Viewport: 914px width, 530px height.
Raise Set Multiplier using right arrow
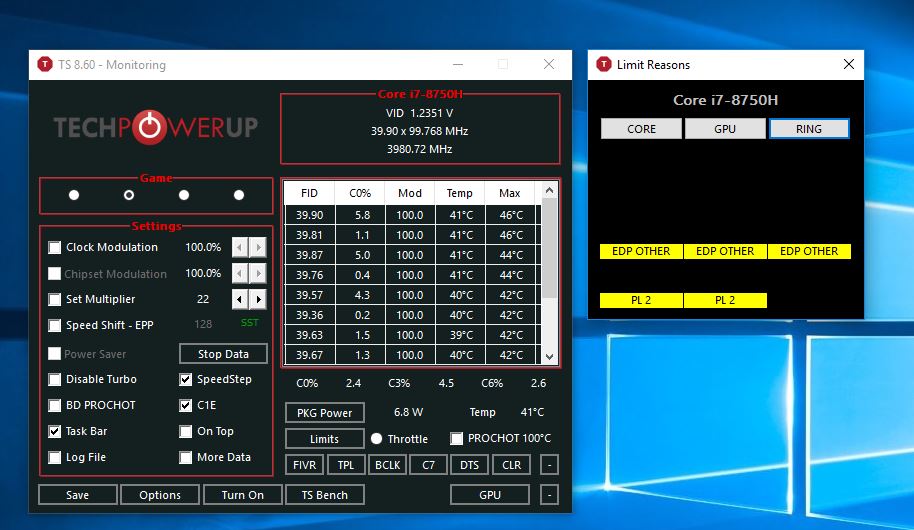[x=258, y=299]
